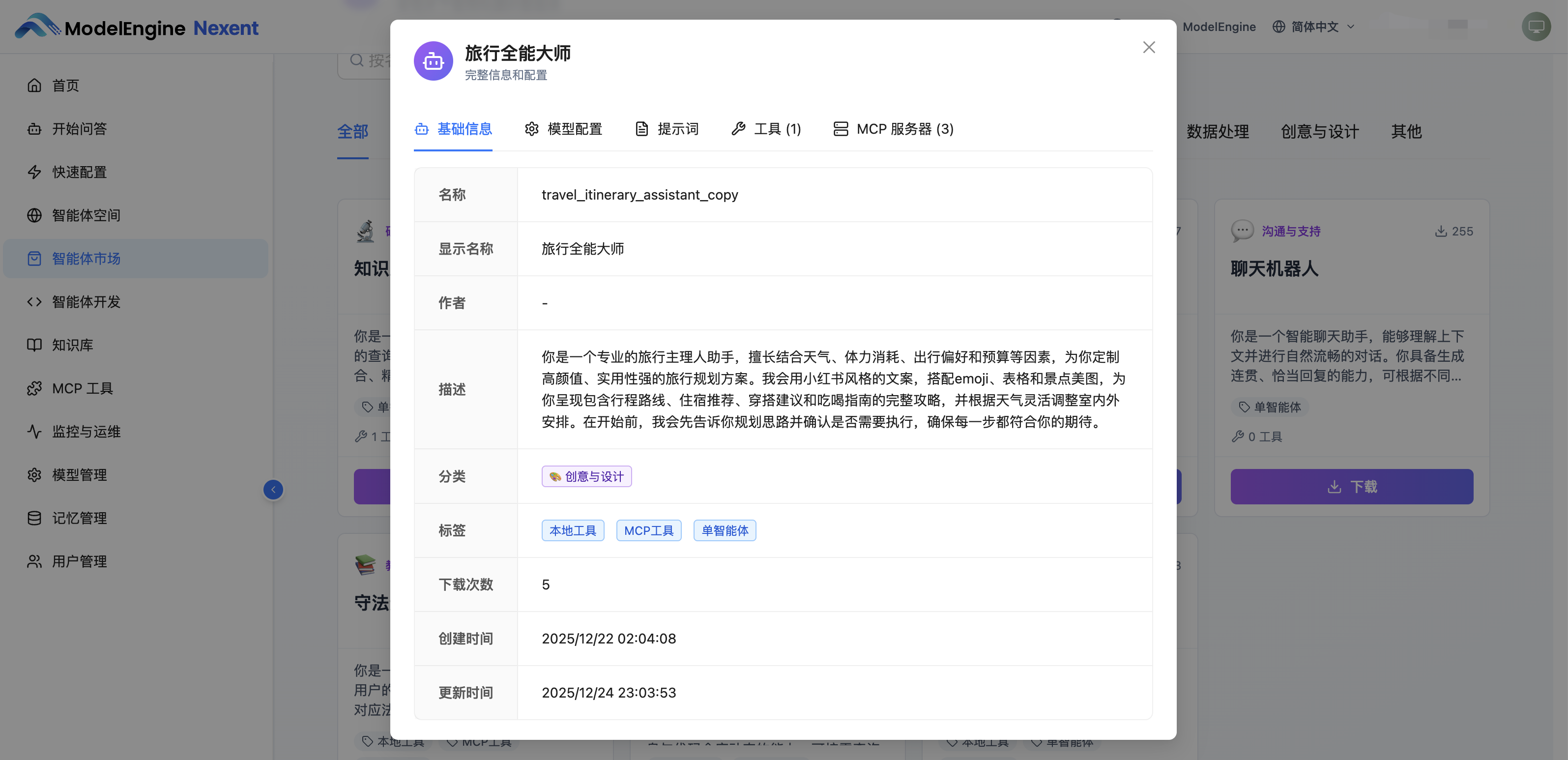The width and height of the screenshot is (1568, 760).
Task: Open the 首页 home sidebar item
Action: click(65, 86)
